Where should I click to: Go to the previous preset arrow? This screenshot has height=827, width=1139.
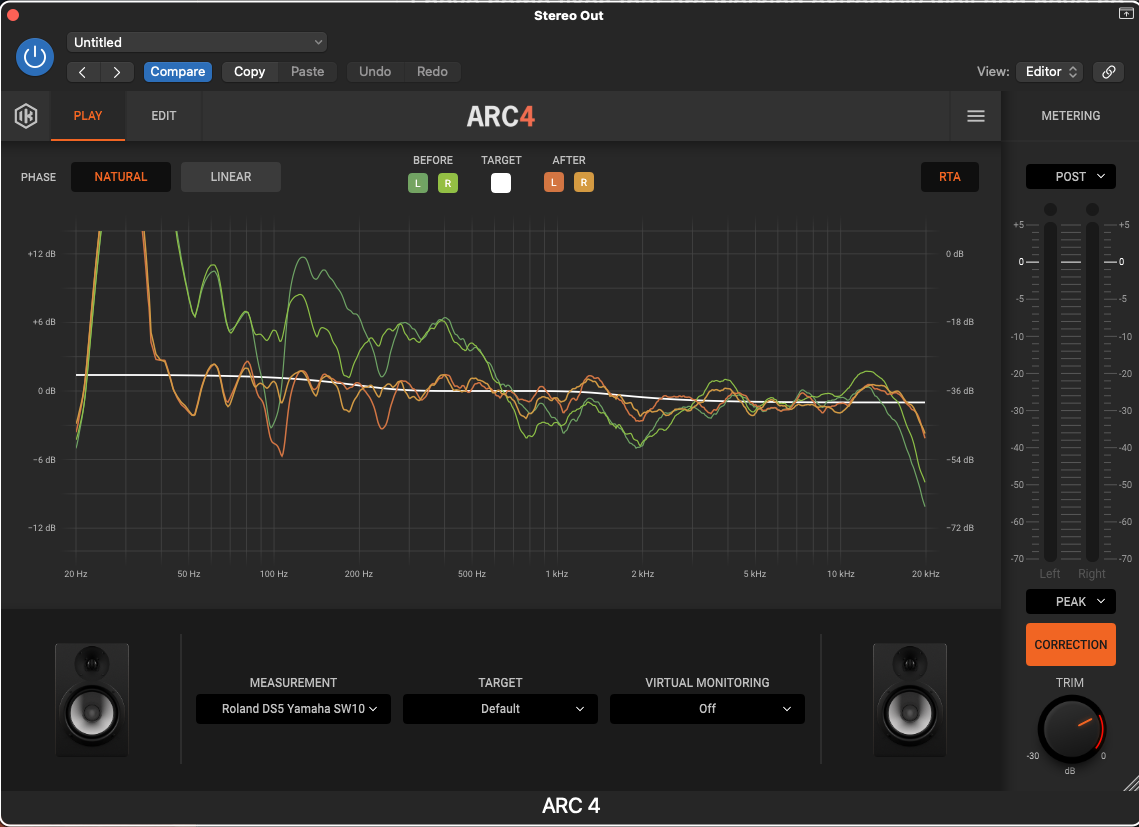point(83,72)
